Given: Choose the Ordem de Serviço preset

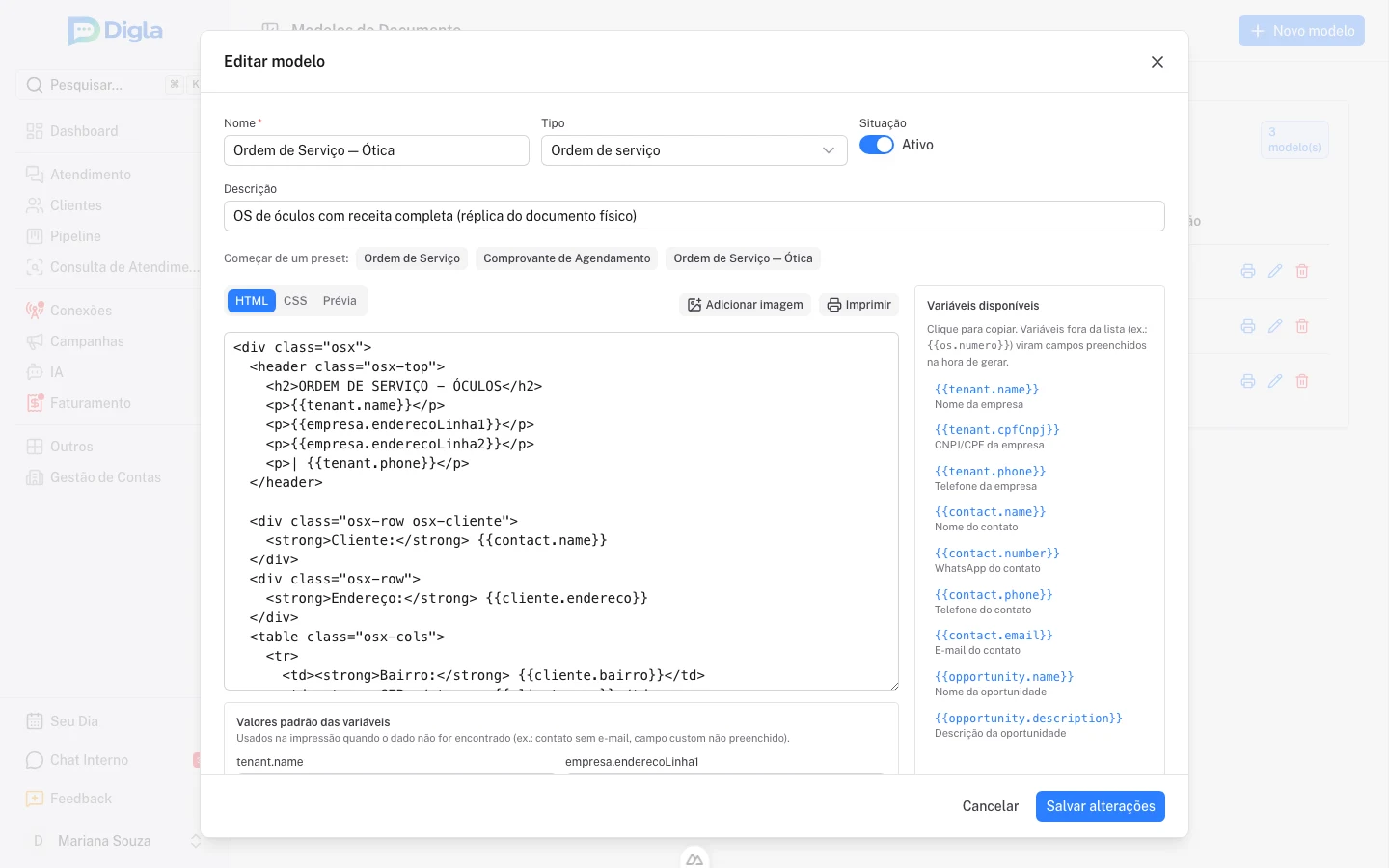Looking at the screenshot, I should (x=412, y=258).
